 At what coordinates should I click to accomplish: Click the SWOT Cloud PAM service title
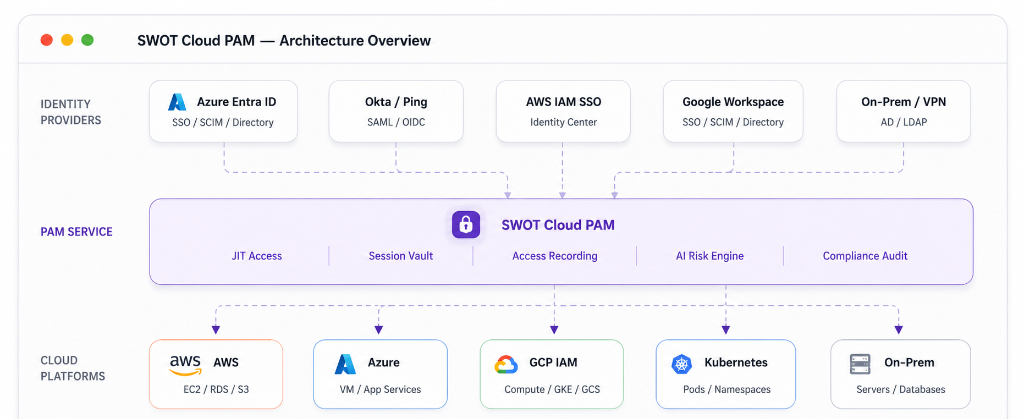click(x=558, y=225)
